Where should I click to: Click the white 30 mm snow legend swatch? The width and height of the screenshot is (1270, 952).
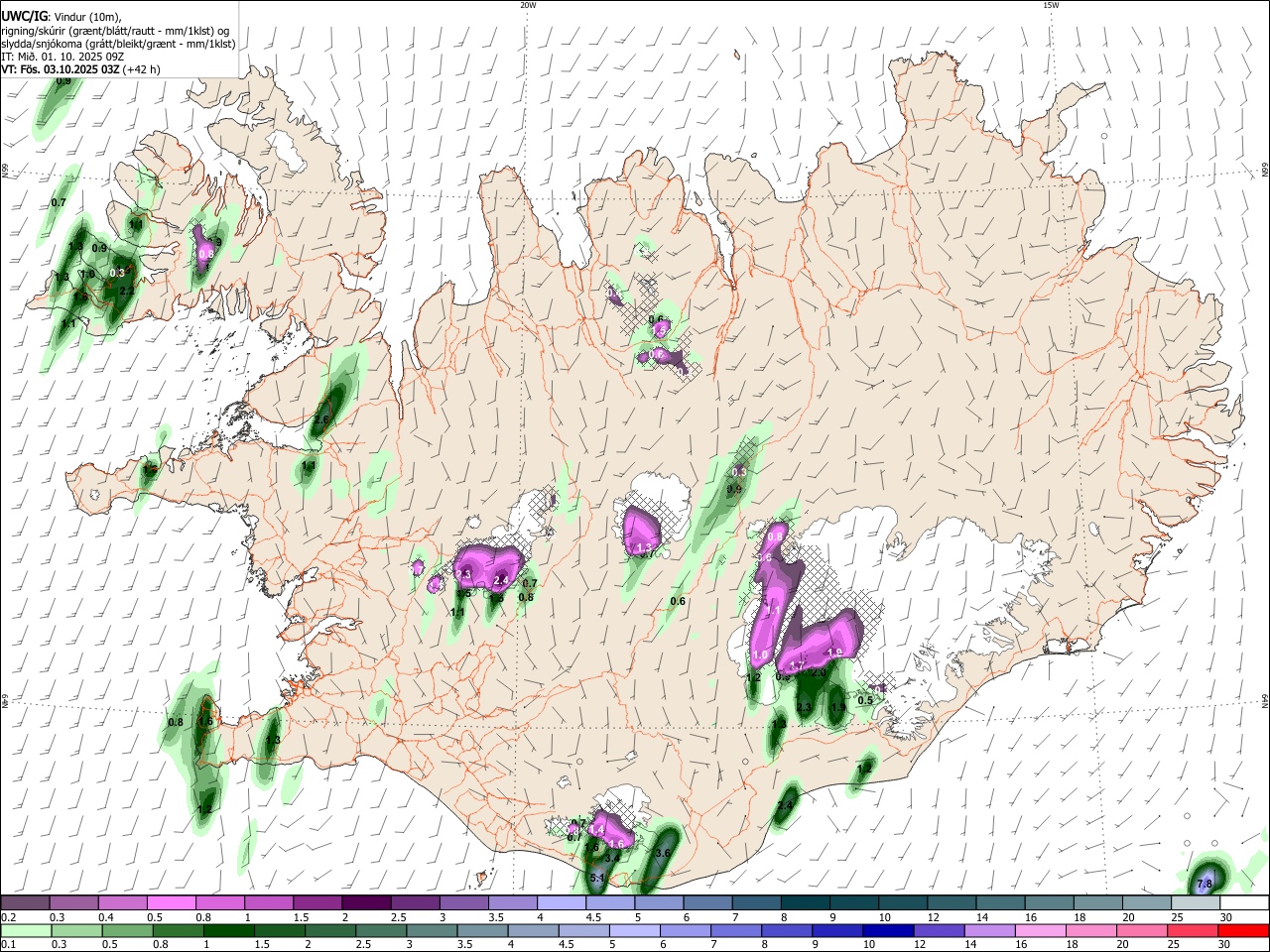click(x=1244, y=902)
